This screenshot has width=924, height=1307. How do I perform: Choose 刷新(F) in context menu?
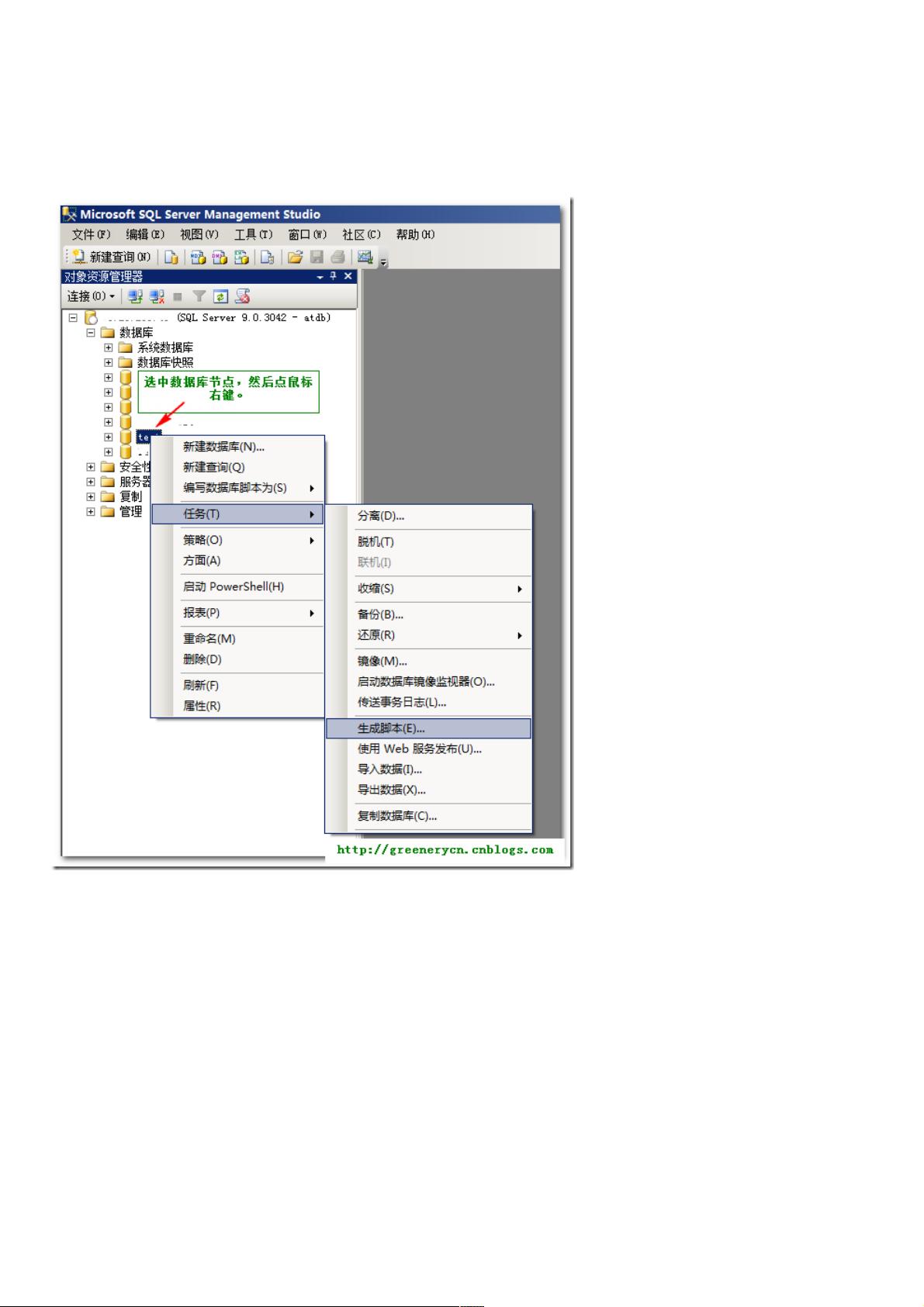tap(237, 686)
